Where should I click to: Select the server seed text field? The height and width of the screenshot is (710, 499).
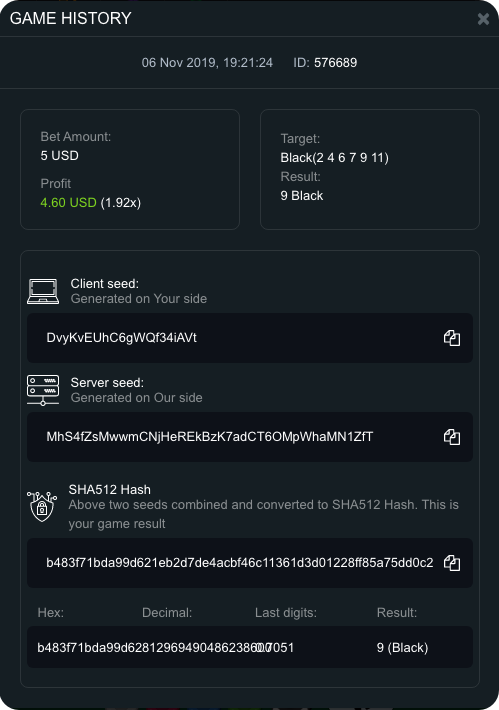click(250, 437)
